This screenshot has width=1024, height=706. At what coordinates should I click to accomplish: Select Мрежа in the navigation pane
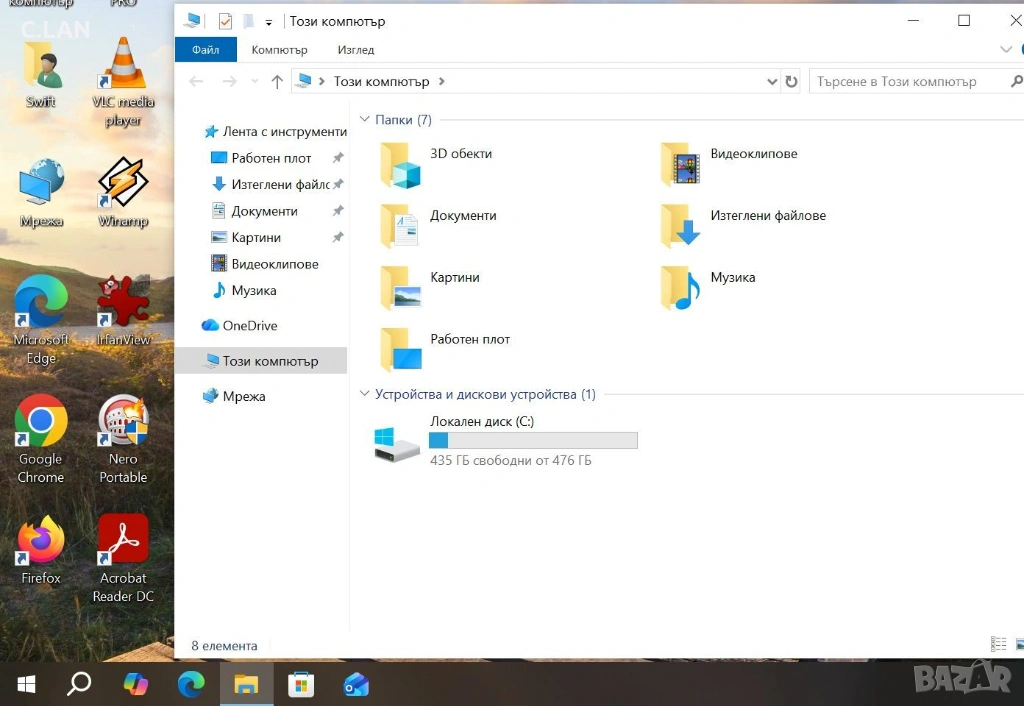(x=243, y=397)
